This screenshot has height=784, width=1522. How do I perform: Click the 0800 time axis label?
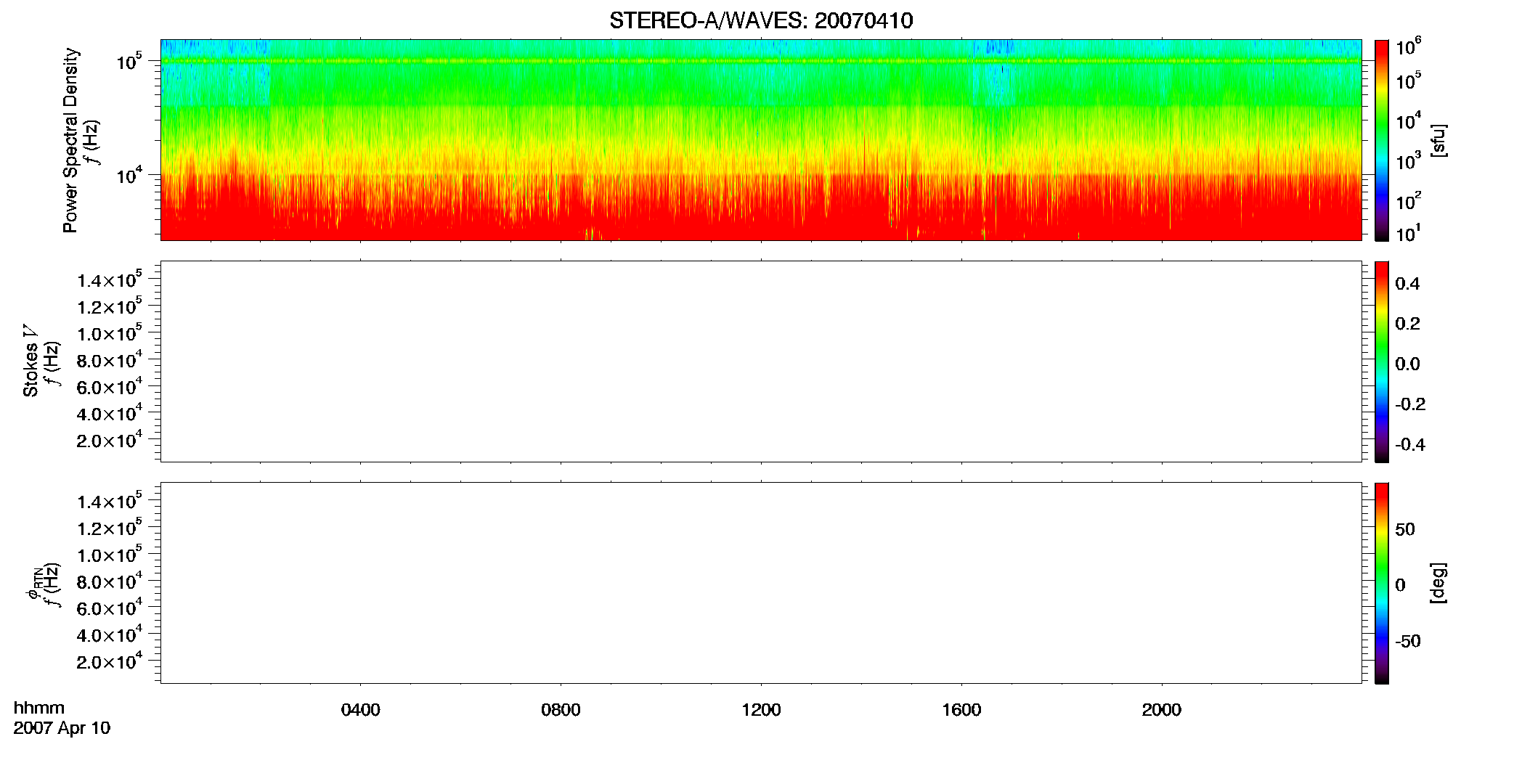[561, 710]
